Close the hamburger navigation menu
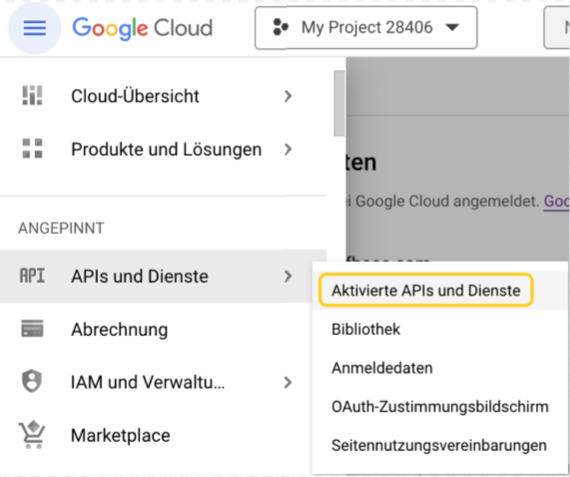Image resolution: width=570 pixels, height=477 pixels. point(35,28)
